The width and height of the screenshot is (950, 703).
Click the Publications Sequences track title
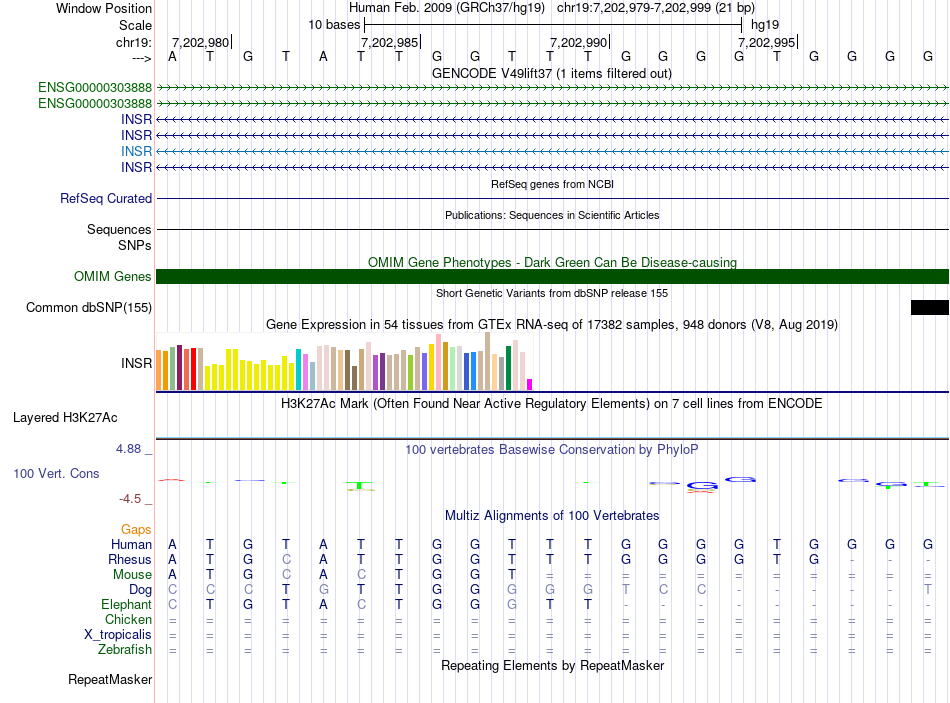pyautogui.click(x=551, y=215)
